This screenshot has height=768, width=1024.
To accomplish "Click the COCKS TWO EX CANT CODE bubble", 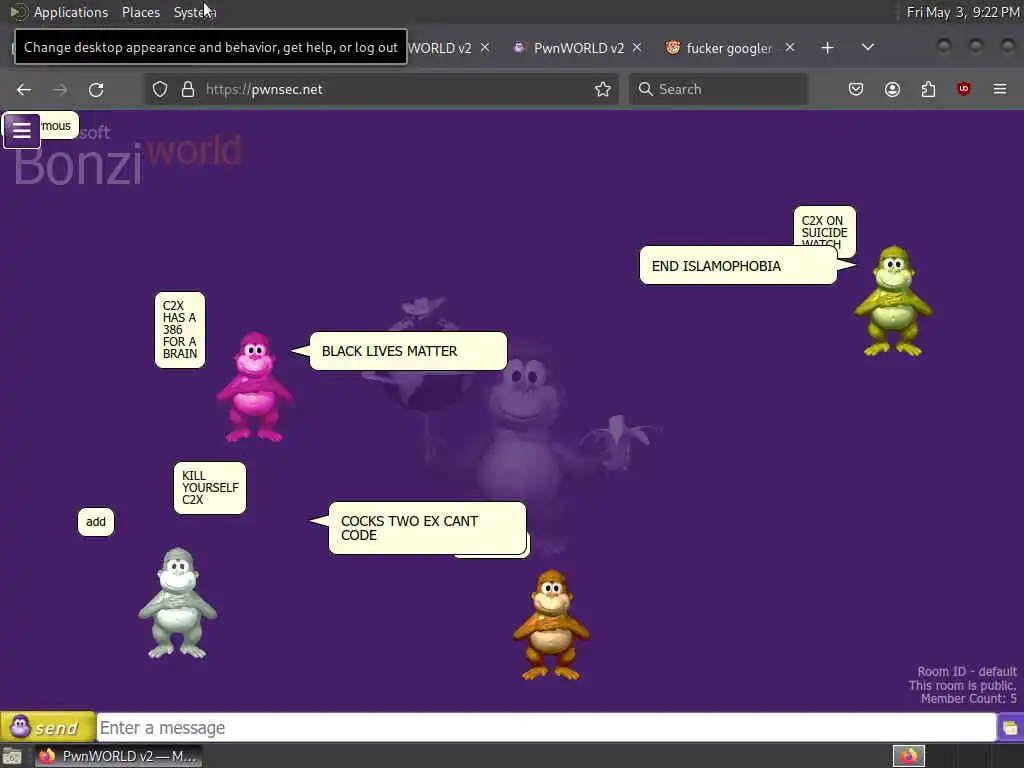I will click(x=427, y=528).
